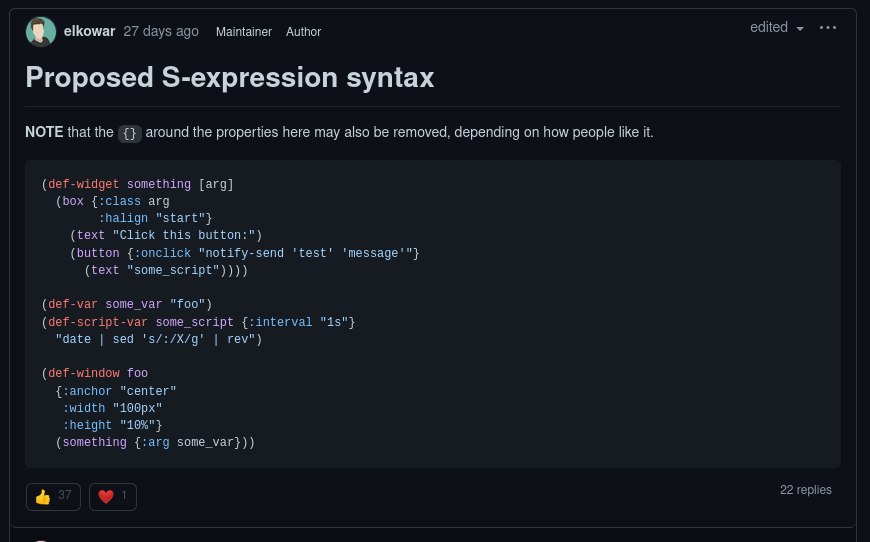Click the inline {} code snippet

(130, 133)
